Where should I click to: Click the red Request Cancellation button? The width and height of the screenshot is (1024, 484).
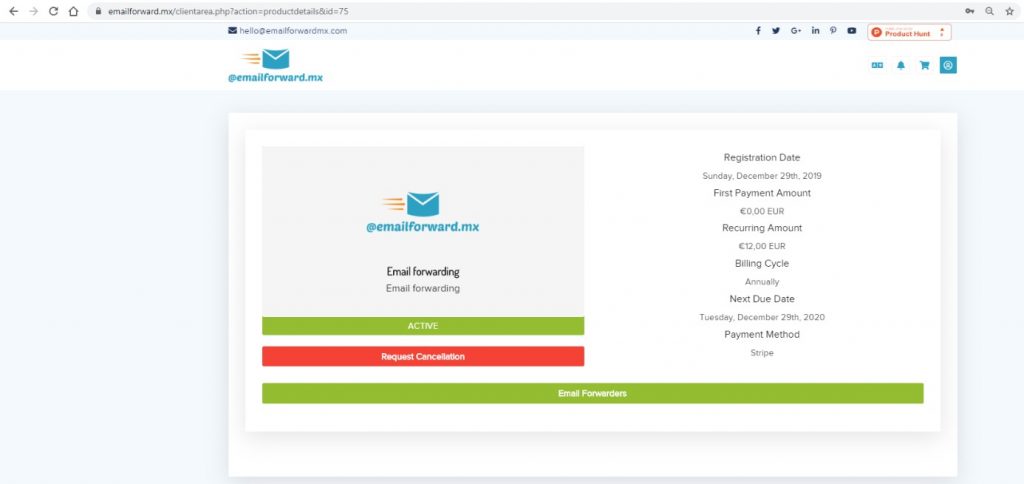(x=423, y=357)
